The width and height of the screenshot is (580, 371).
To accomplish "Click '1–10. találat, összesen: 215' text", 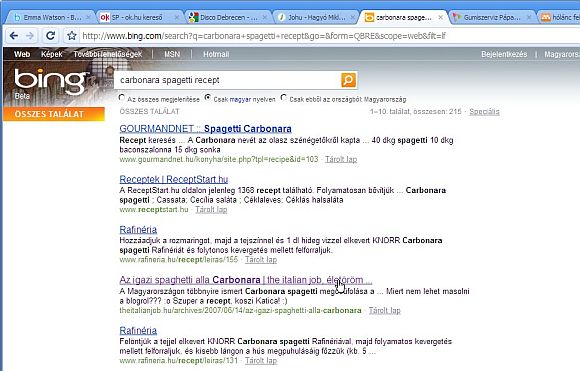I will (x=416, y=112).
